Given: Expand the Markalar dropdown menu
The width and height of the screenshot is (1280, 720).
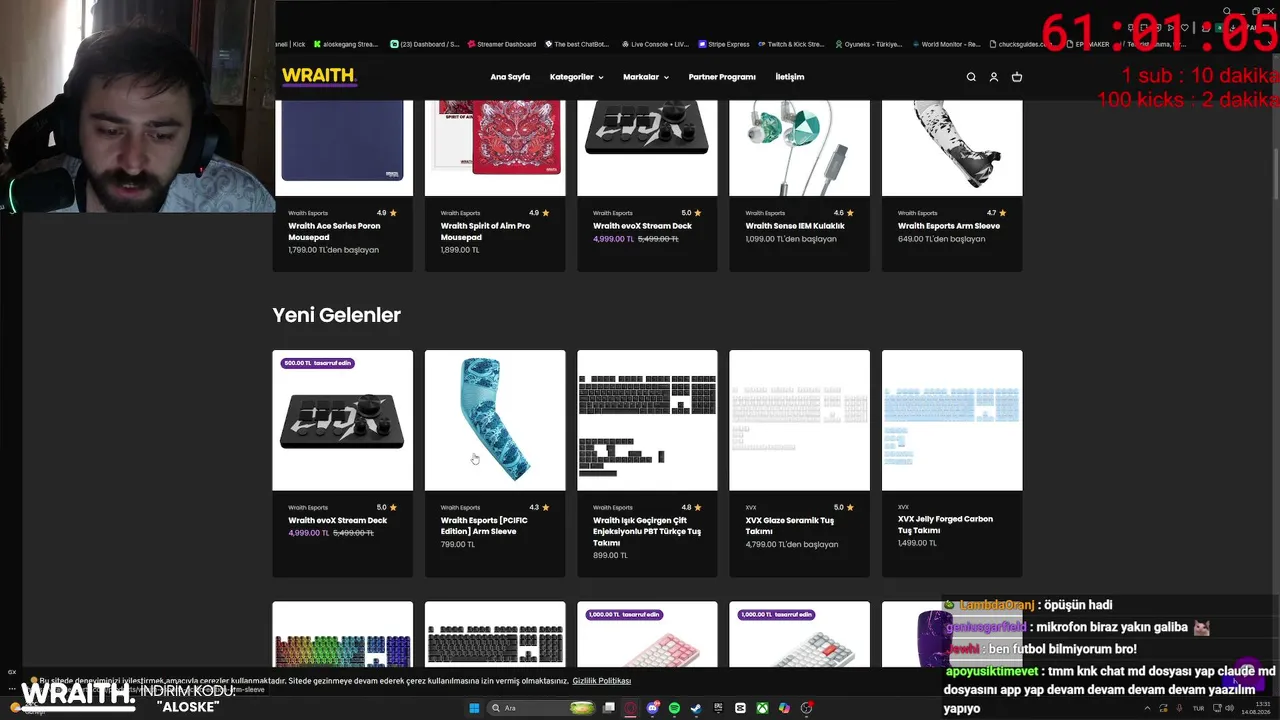Looking at the screenshot, I should [646, 77].
